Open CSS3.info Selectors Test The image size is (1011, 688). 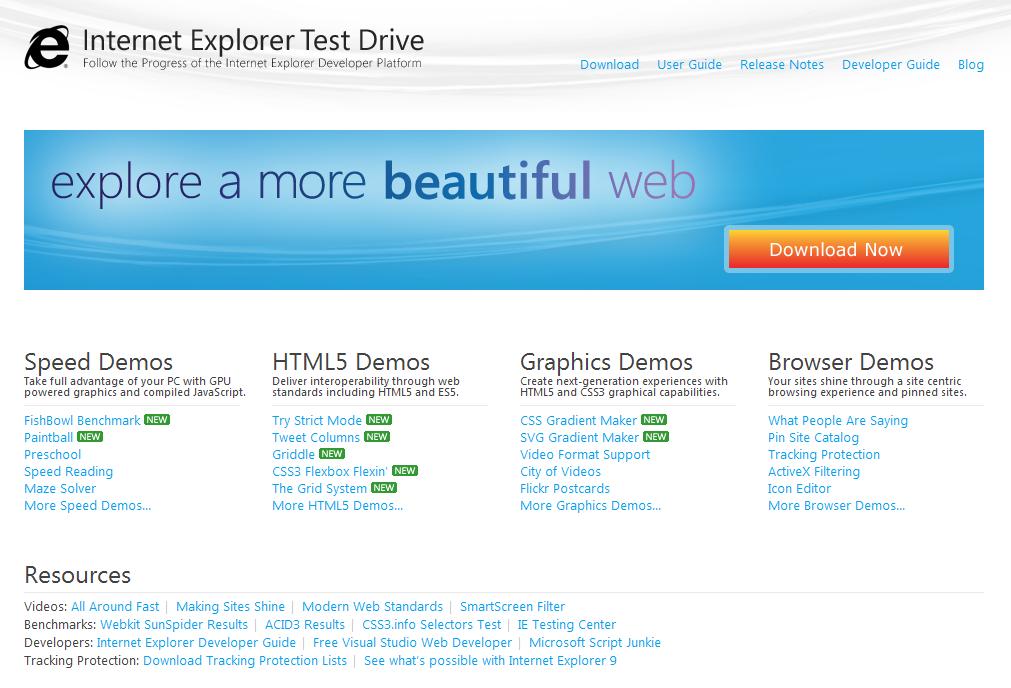tap(431, 625)
